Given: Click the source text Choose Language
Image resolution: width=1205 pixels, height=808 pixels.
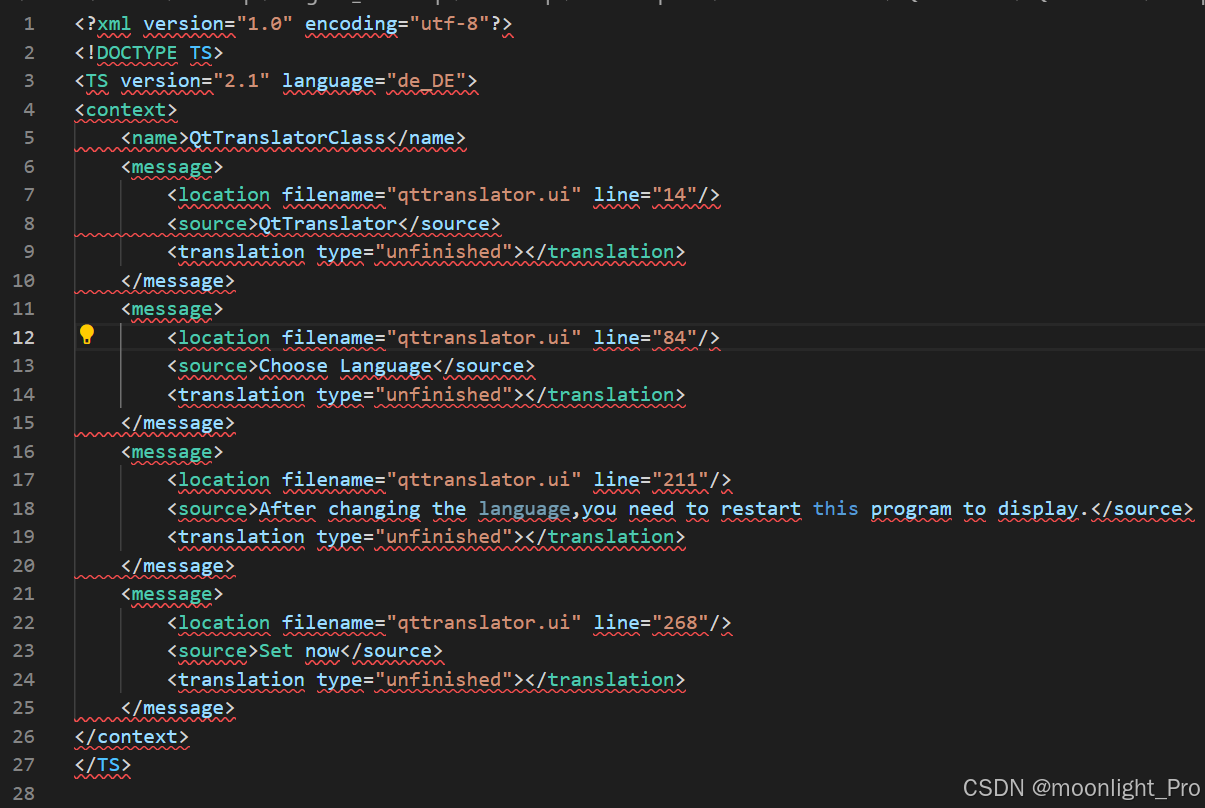Looking at the screenshot, I should tap(345, 365).
